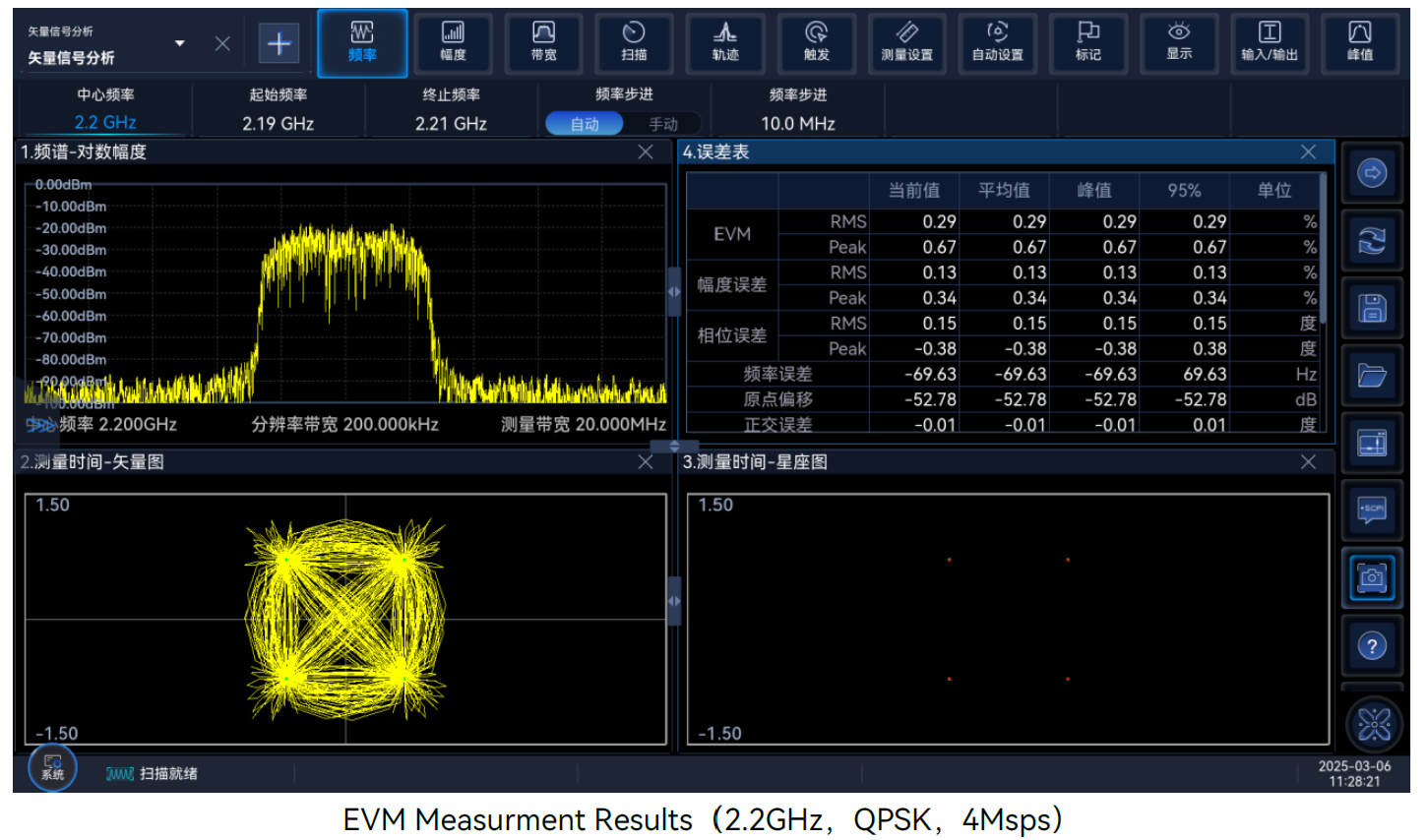Click the error table vertical scrollbar
Viewport: 1427px width, 840px height.
(1324, 249)
